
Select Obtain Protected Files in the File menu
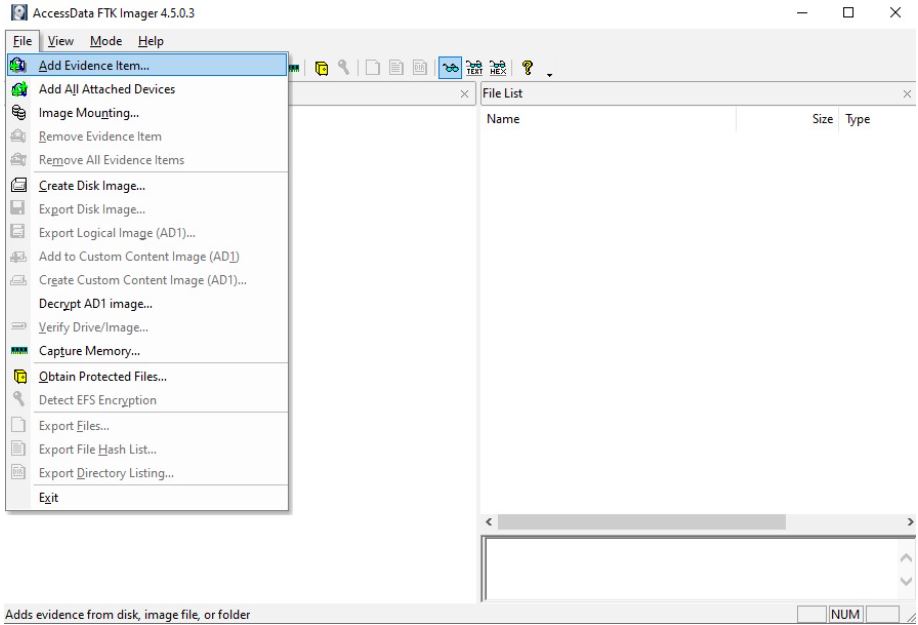pos(147,376)
